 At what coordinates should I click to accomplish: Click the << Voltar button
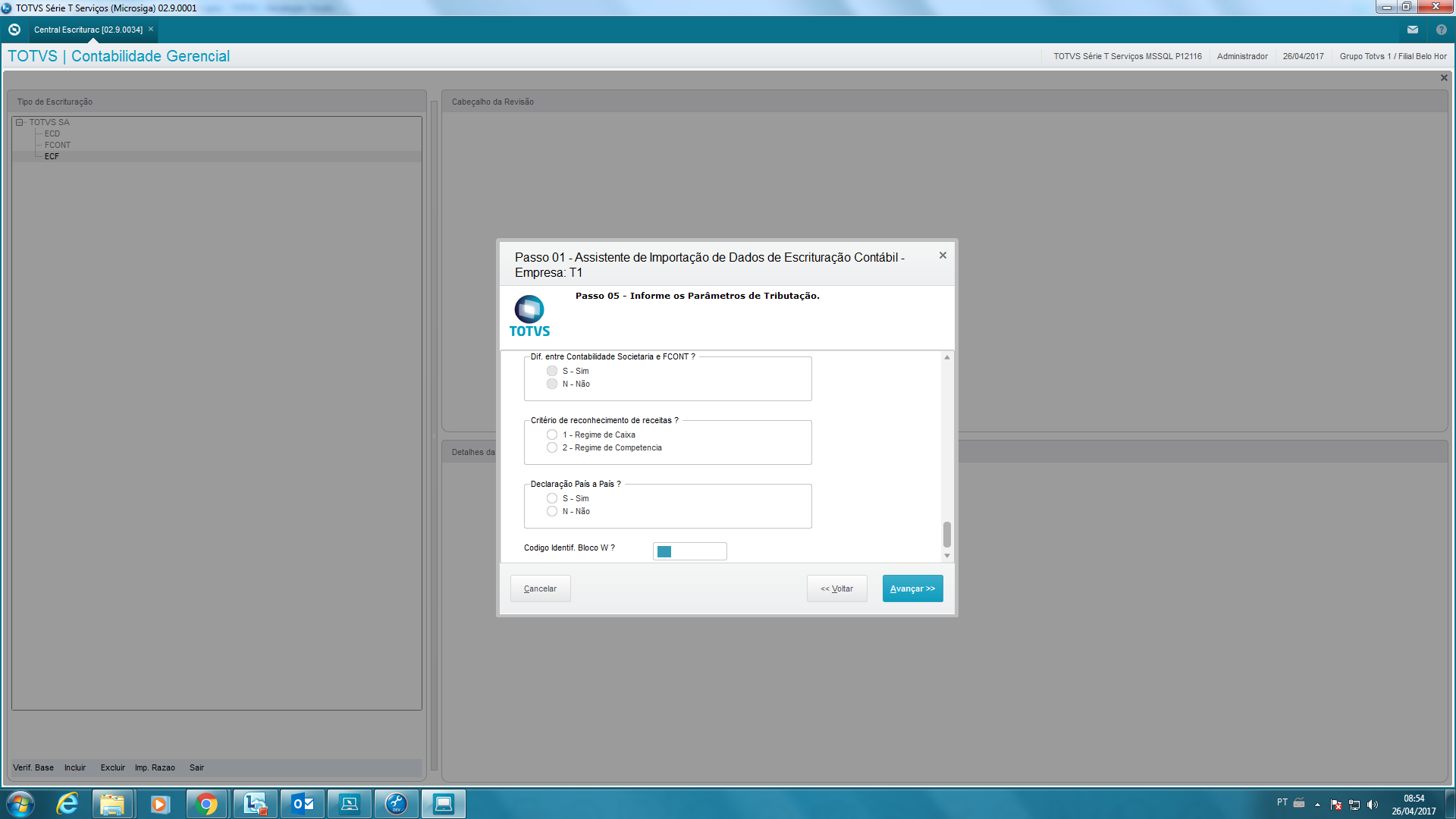pyautogui.click(x=836, y=588)
